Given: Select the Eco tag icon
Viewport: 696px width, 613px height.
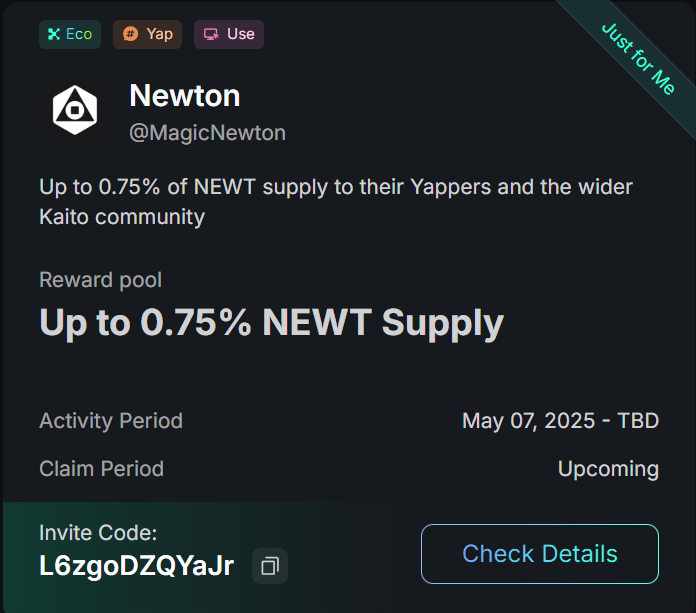Looking at the screenshot, I should pyautogui.click(x=54, y=34).
